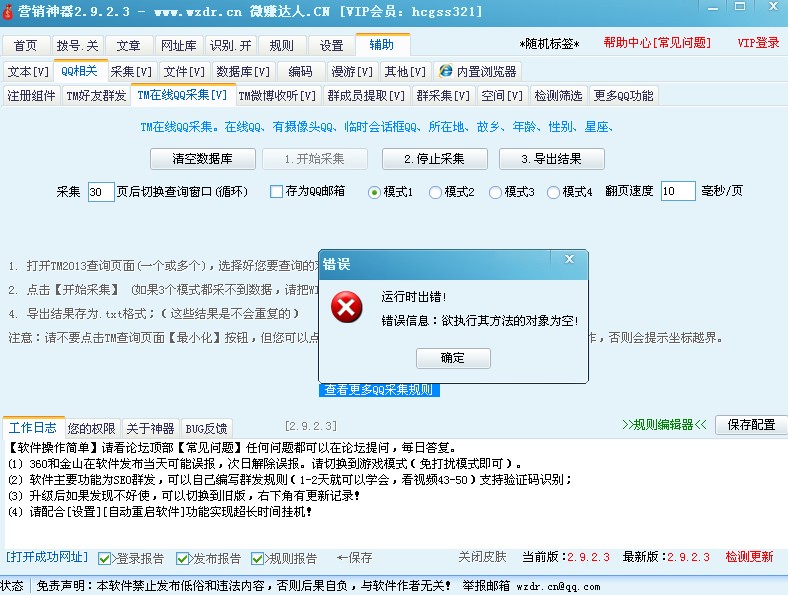Click 3.导出结果 button
The image size is (788, 595).
coord(551,159)
